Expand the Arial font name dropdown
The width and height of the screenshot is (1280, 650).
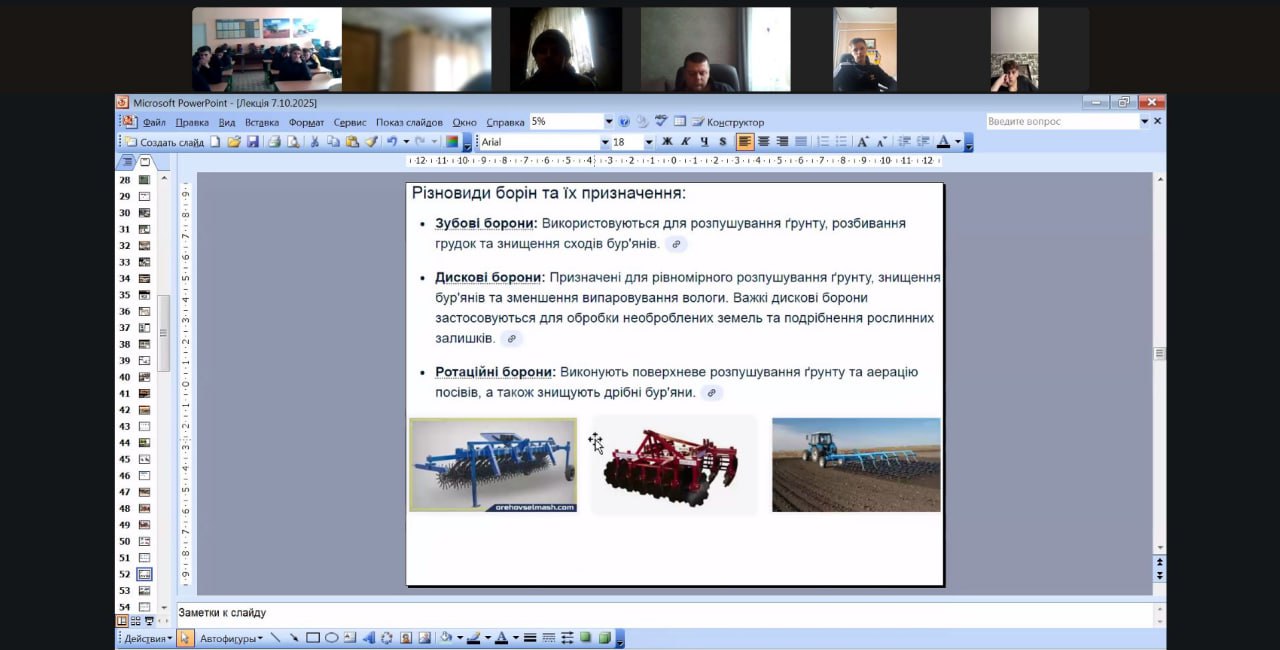pyautogui.click(x=605, y=142)
